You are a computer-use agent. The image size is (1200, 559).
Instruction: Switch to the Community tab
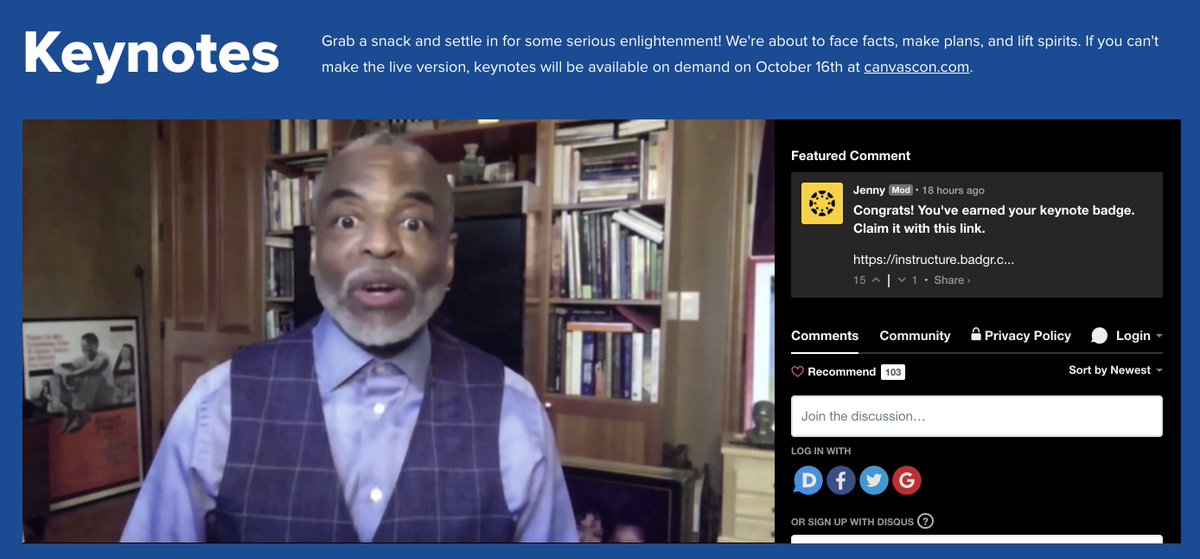click(x=915, y=336)
